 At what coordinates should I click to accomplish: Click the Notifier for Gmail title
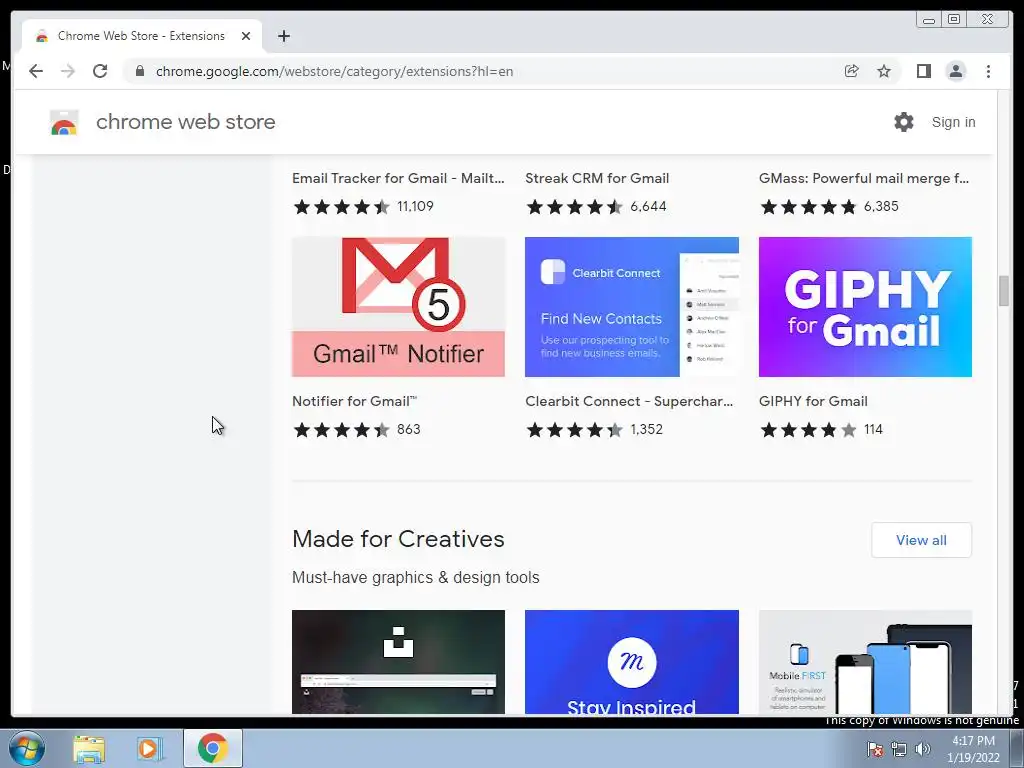click(x=355, y=401)
